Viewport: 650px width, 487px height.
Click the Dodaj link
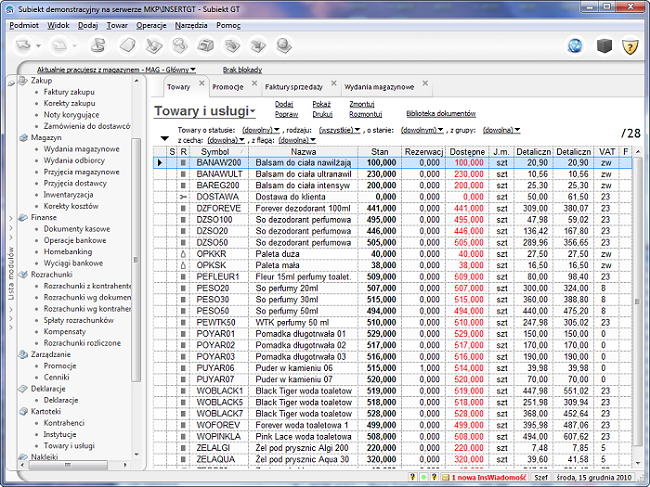click(284, 104)
